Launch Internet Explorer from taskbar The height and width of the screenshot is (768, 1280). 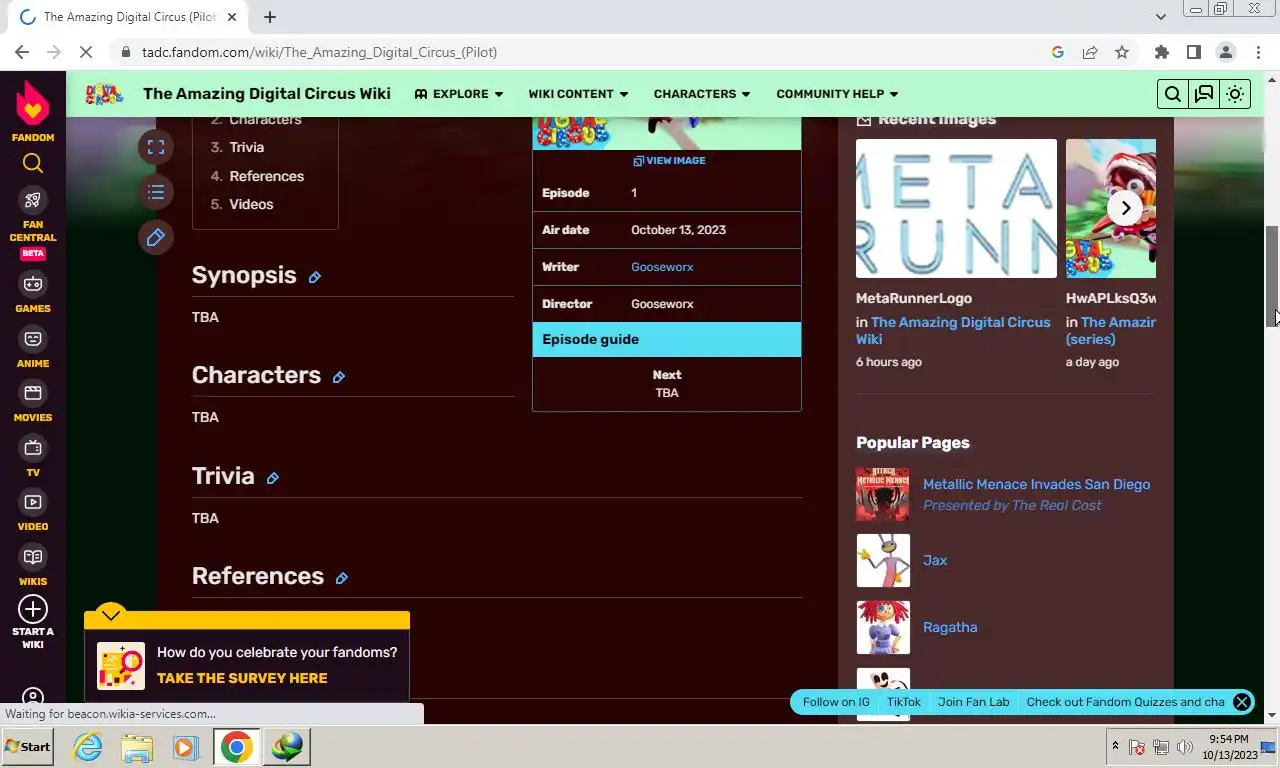88,747
